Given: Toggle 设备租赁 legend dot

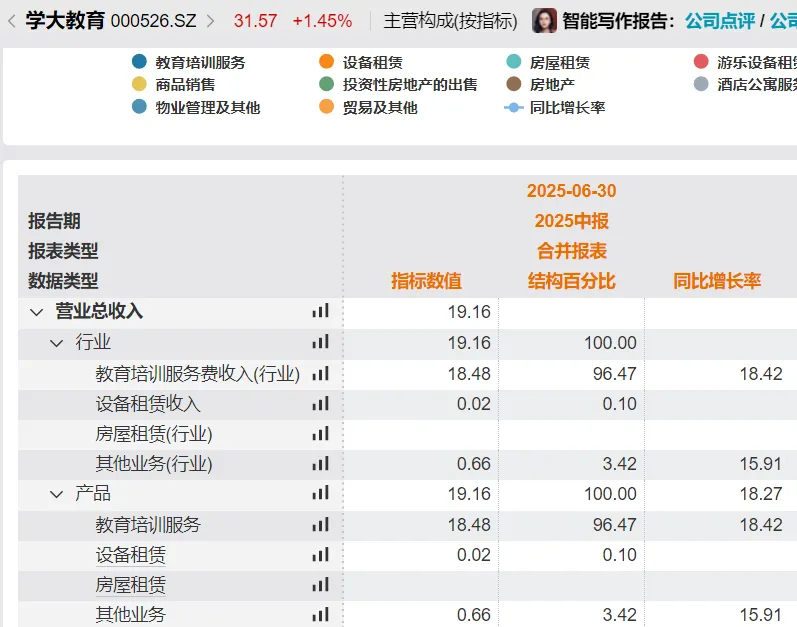Looking at the screenshot, I should click(x=326, y=61).
